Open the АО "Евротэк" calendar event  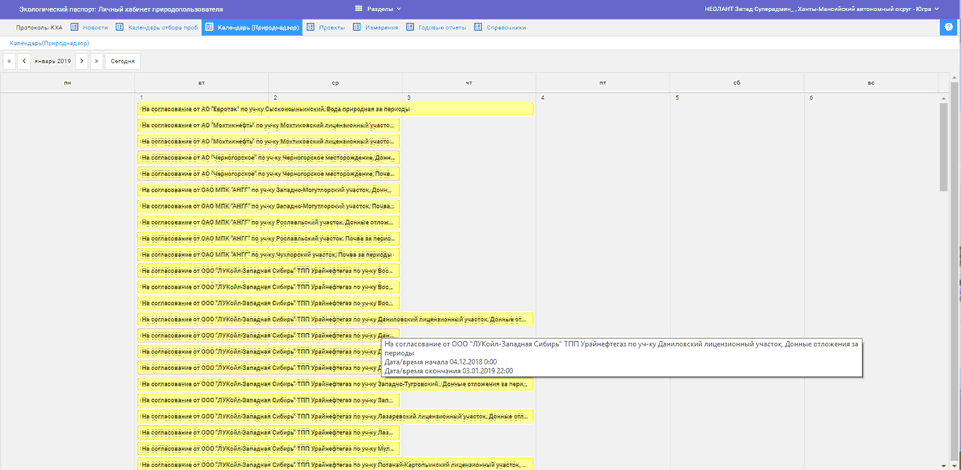point(335,109)
